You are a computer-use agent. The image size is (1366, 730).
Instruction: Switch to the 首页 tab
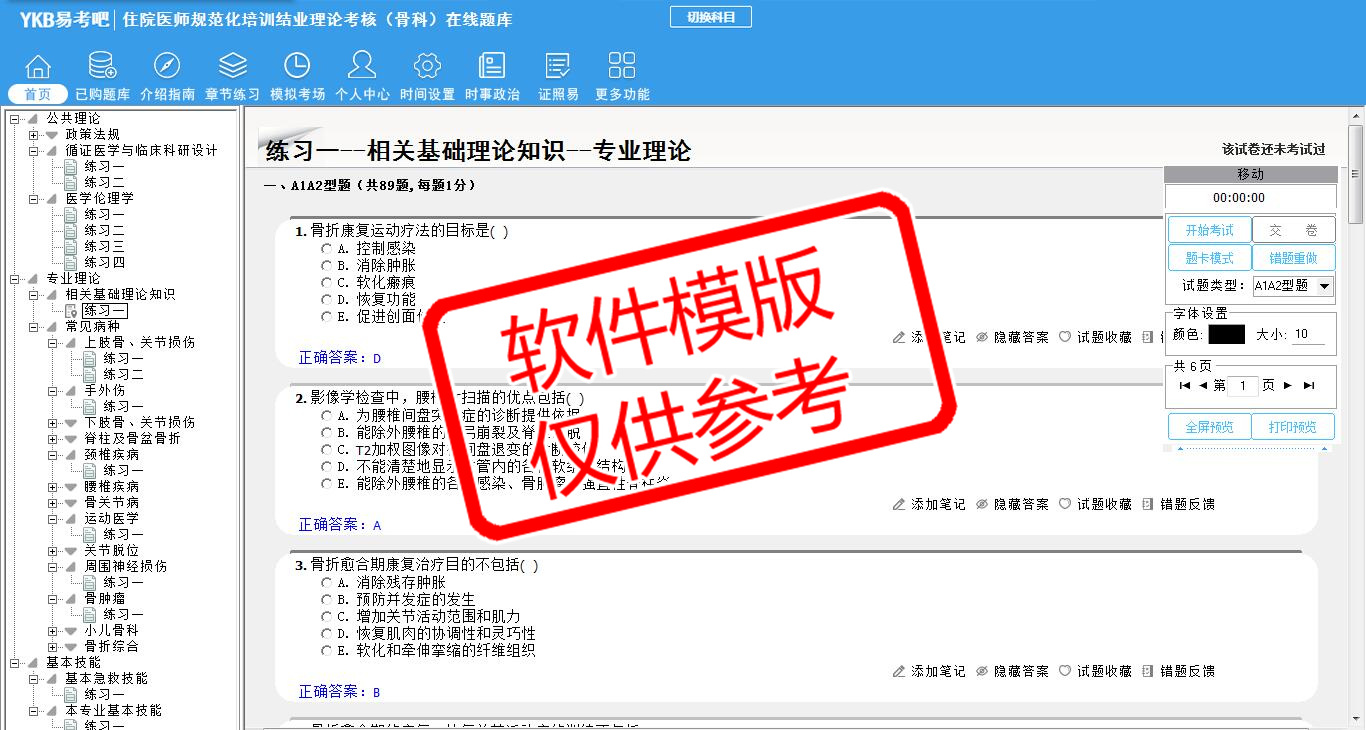[38, 94]
